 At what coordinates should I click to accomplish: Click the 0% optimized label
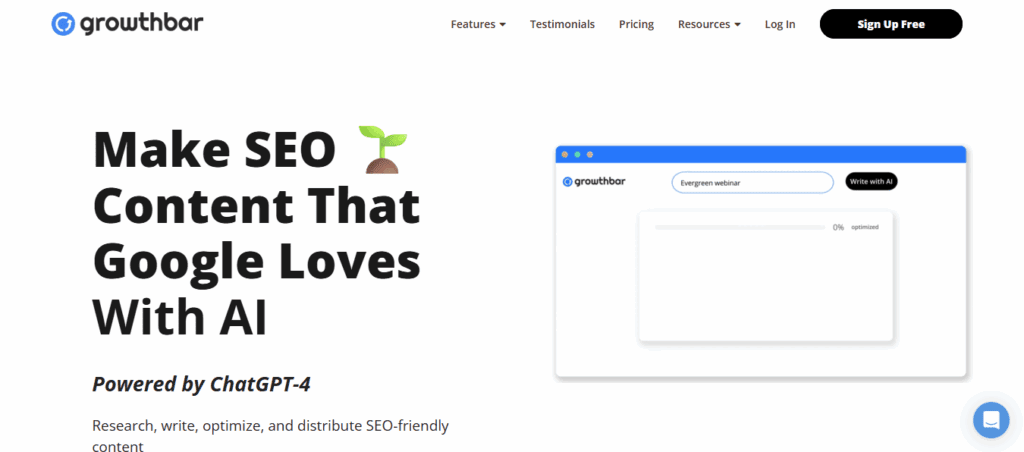(855, 227)
